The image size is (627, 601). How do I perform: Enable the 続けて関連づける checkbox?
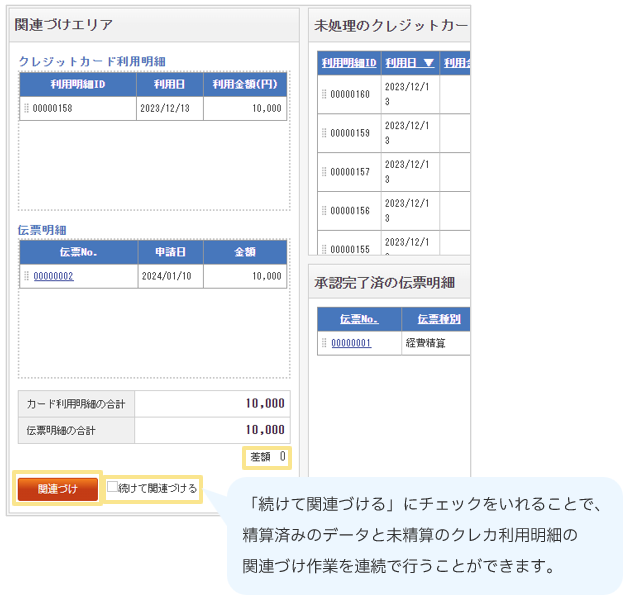tap(113, 488)
